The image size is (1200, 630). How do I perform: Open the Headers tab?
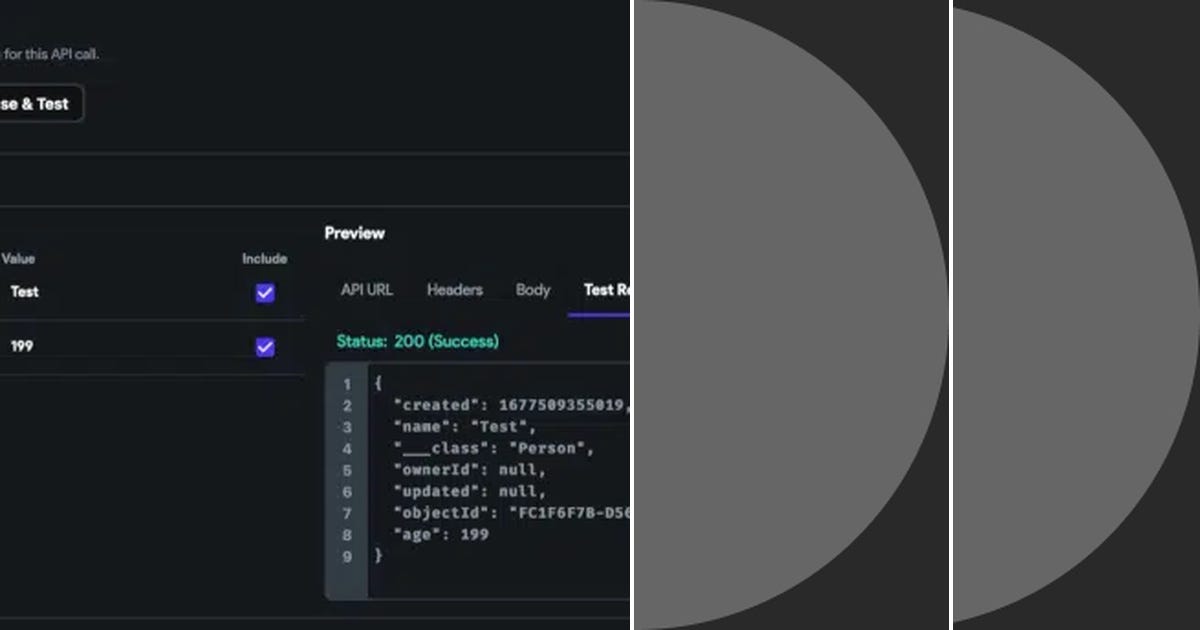pyautogui.click(x=455, y=290)
